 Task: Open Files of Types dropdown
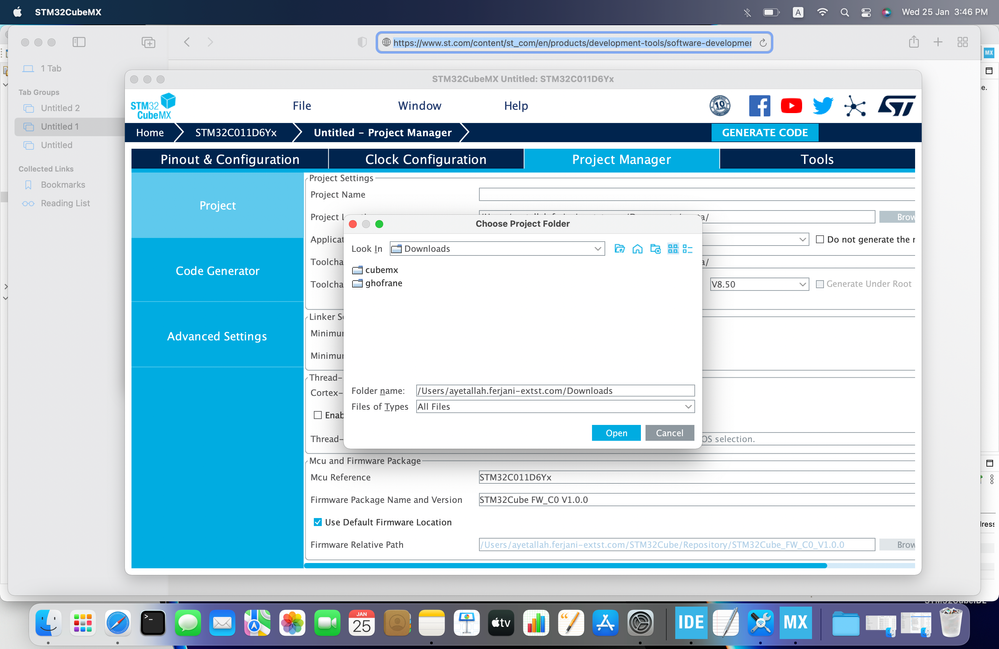(x=555, y=406)
